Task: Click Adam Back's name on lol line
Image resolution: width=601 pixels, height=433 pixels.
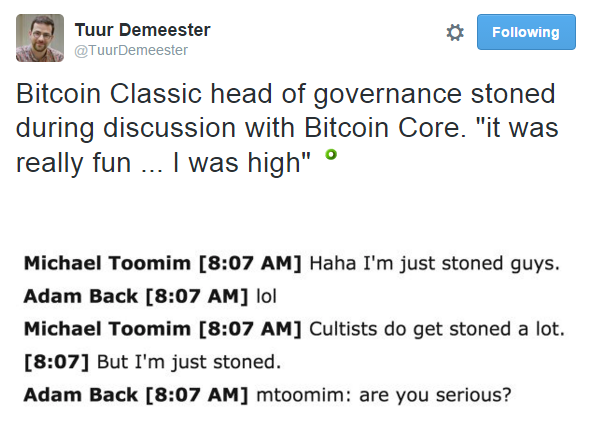Action: pyautogui.click(x=80, y=296)
